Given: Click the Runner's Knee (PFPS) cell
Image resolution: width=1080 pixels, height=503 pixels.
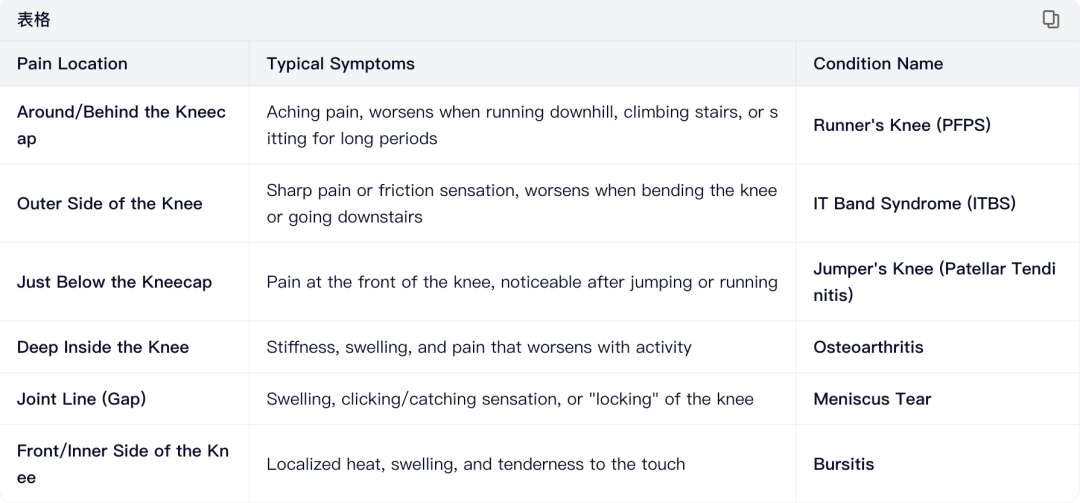Looking at the screenshot, I should tap(901, 125).
